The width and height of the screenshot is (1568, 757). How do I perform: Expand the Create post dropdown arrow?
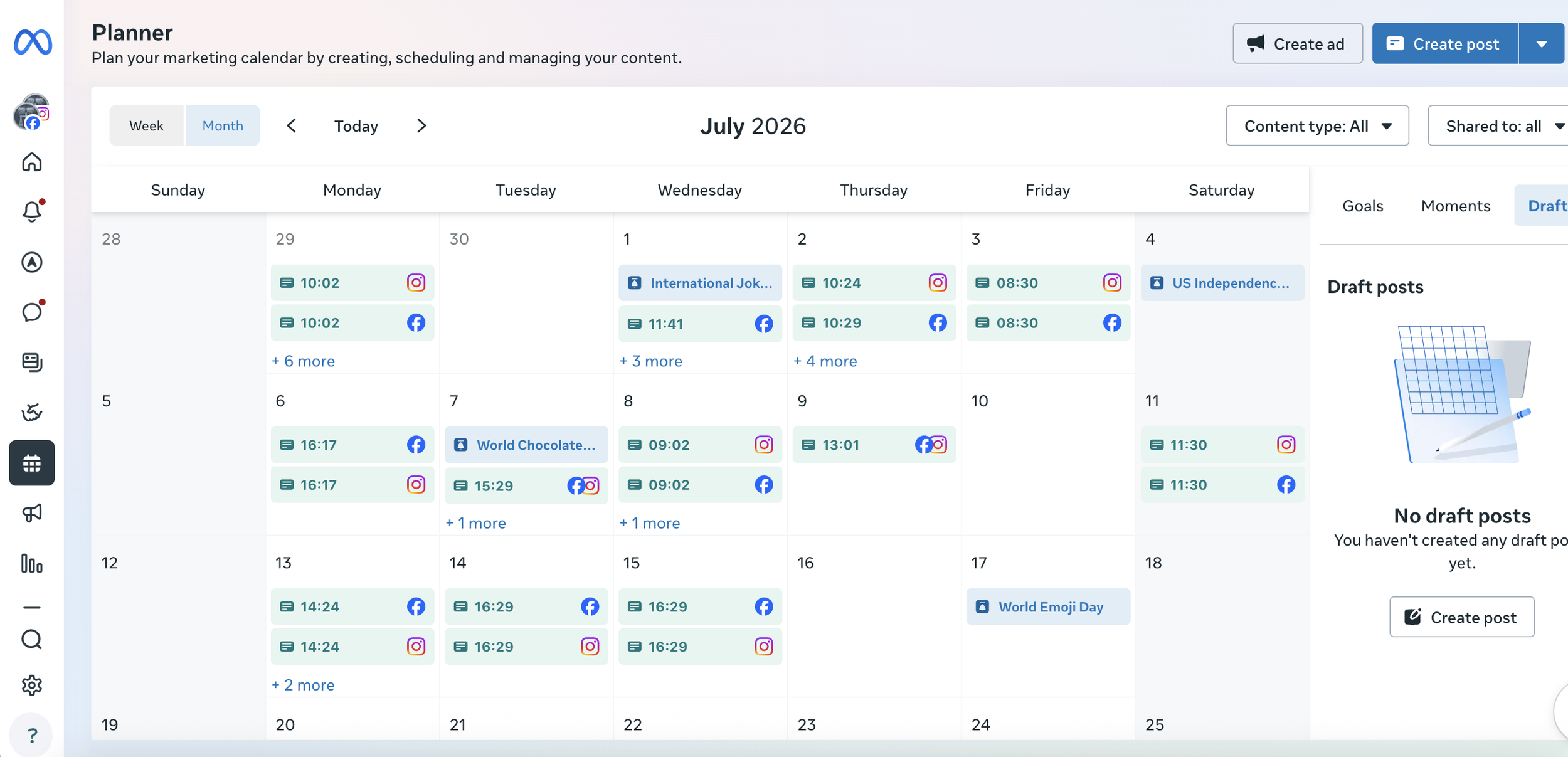tap(1542, 43)
